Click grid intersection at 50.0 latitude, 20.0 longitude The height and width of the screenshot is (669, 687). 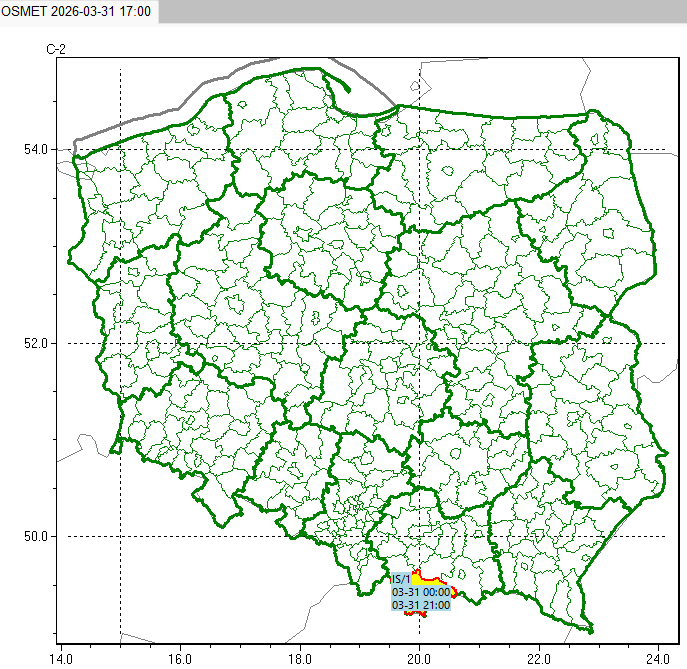click(420, 536)
